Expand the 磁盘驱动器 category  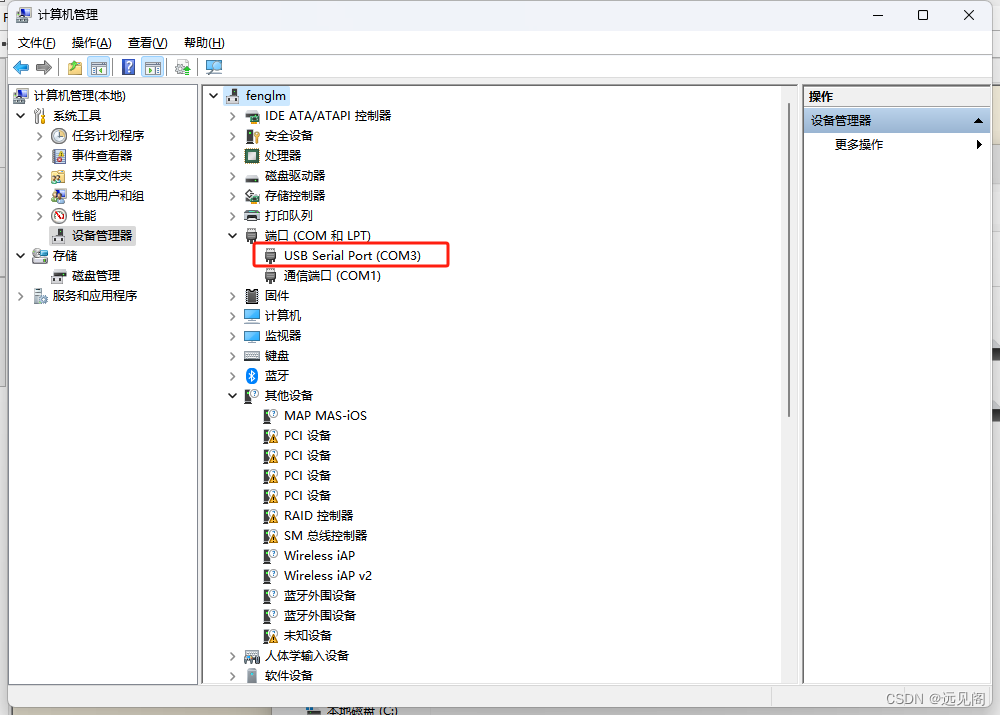(x=233, y=176)
